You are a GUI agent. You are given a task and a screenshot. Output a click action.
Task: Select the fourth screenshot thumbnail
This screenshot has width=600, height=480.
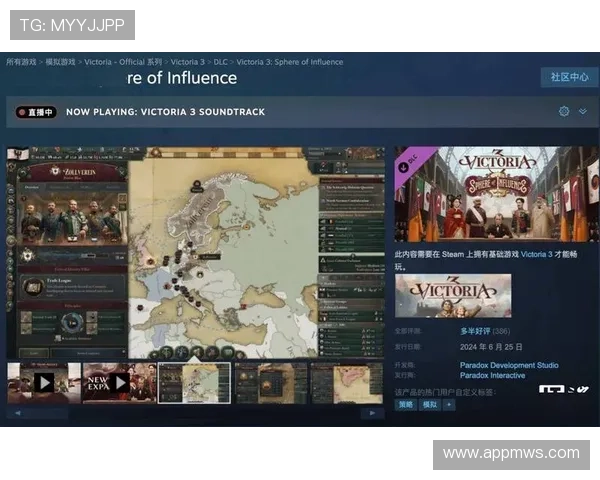coord(270,382)
